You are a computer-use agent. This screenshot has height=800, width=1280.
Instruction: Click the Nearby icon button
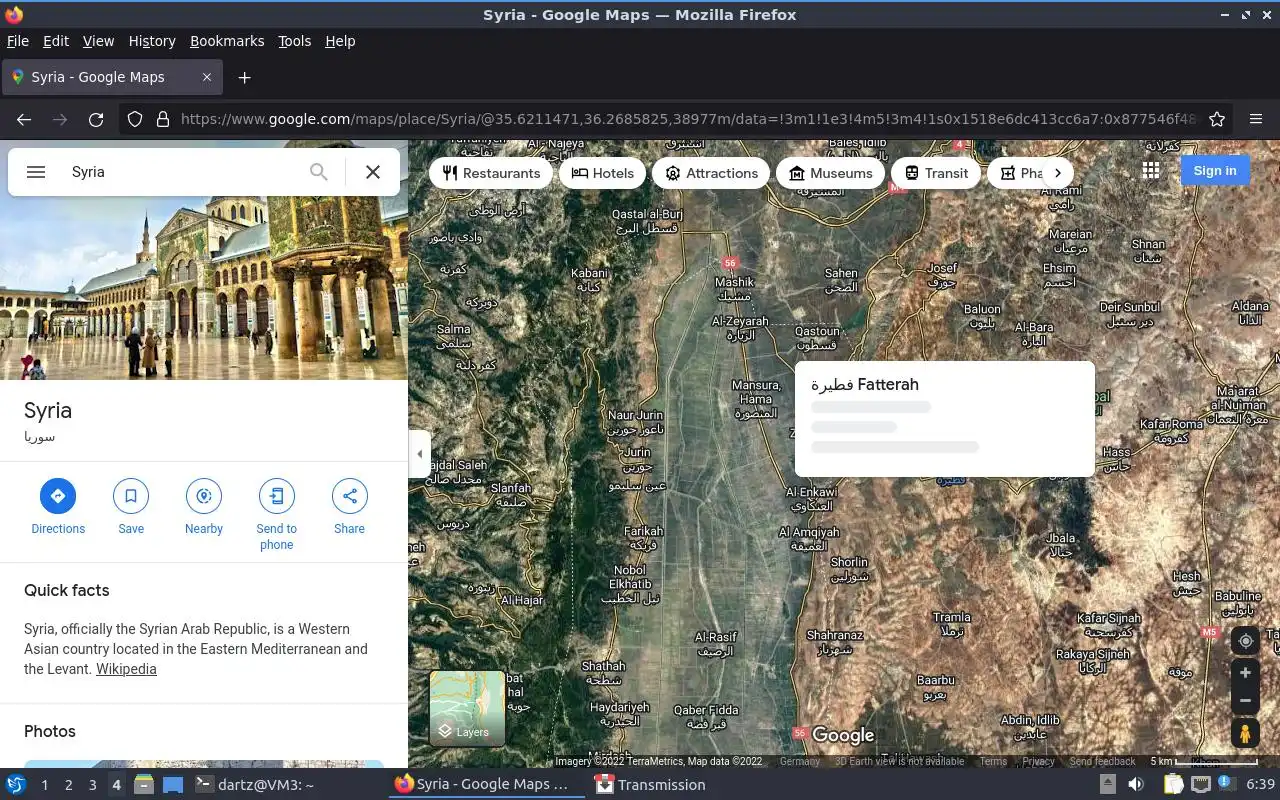coord(204,496)
